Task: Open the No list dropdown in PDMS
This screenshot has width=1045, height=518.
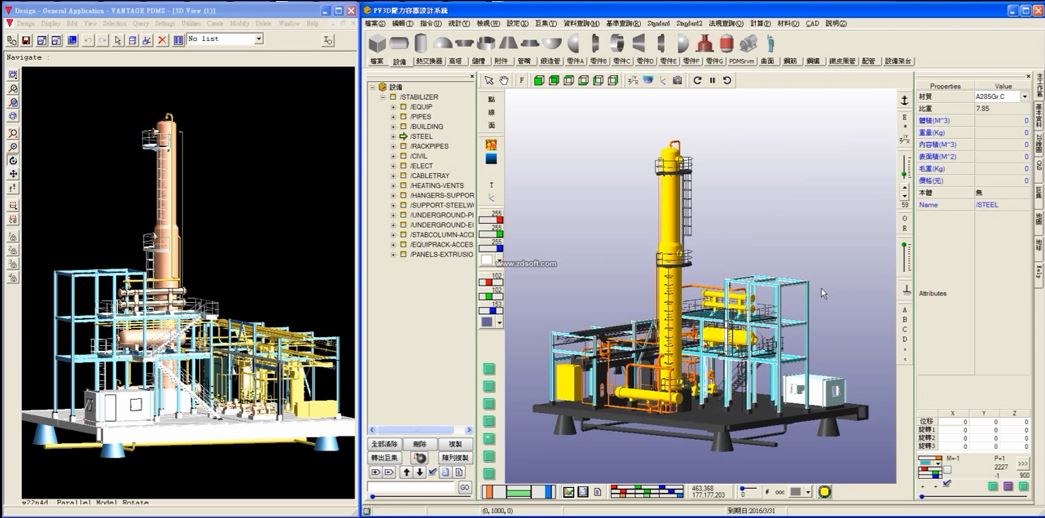Action: point(259,39)
